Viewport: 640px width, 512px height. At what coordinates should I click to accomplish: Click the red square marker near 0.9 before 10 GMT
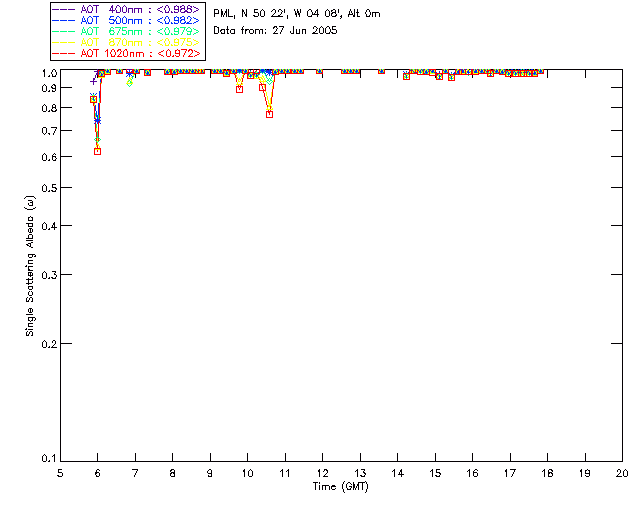coord(240,89)
